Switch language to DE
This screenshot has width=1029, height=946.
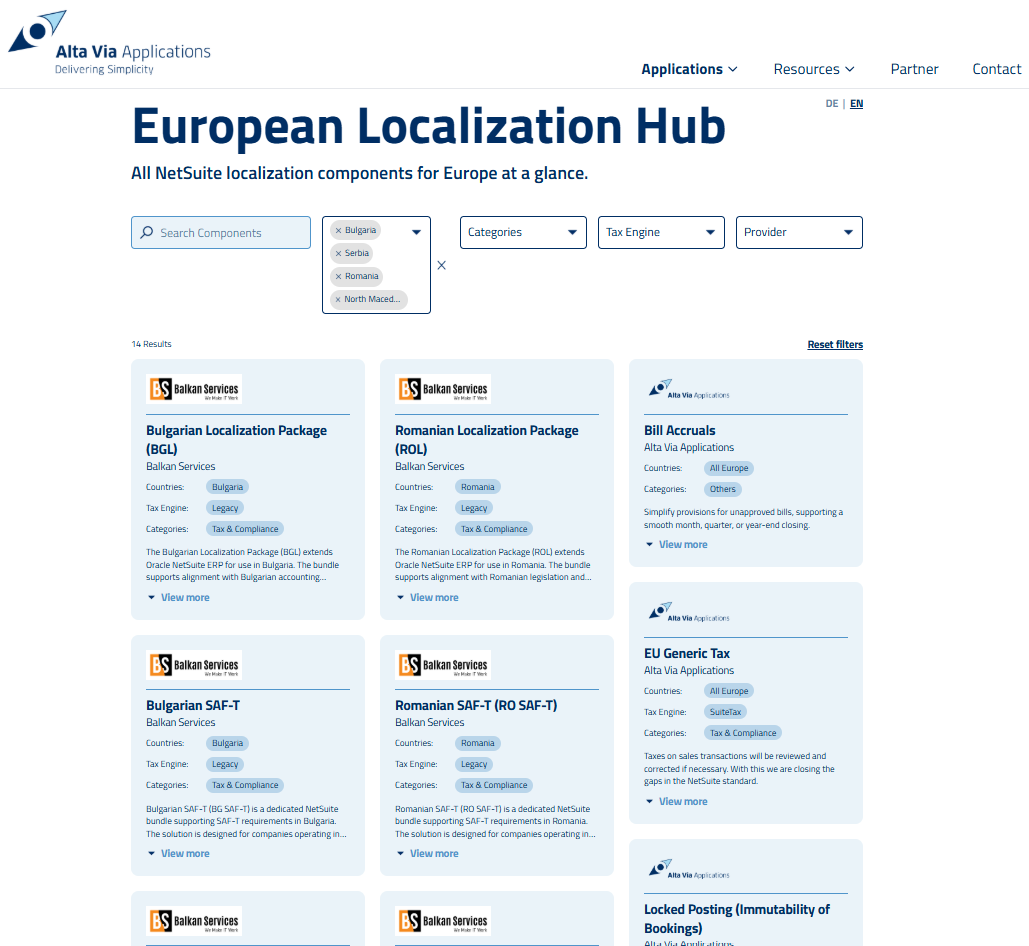click(831, 104)
